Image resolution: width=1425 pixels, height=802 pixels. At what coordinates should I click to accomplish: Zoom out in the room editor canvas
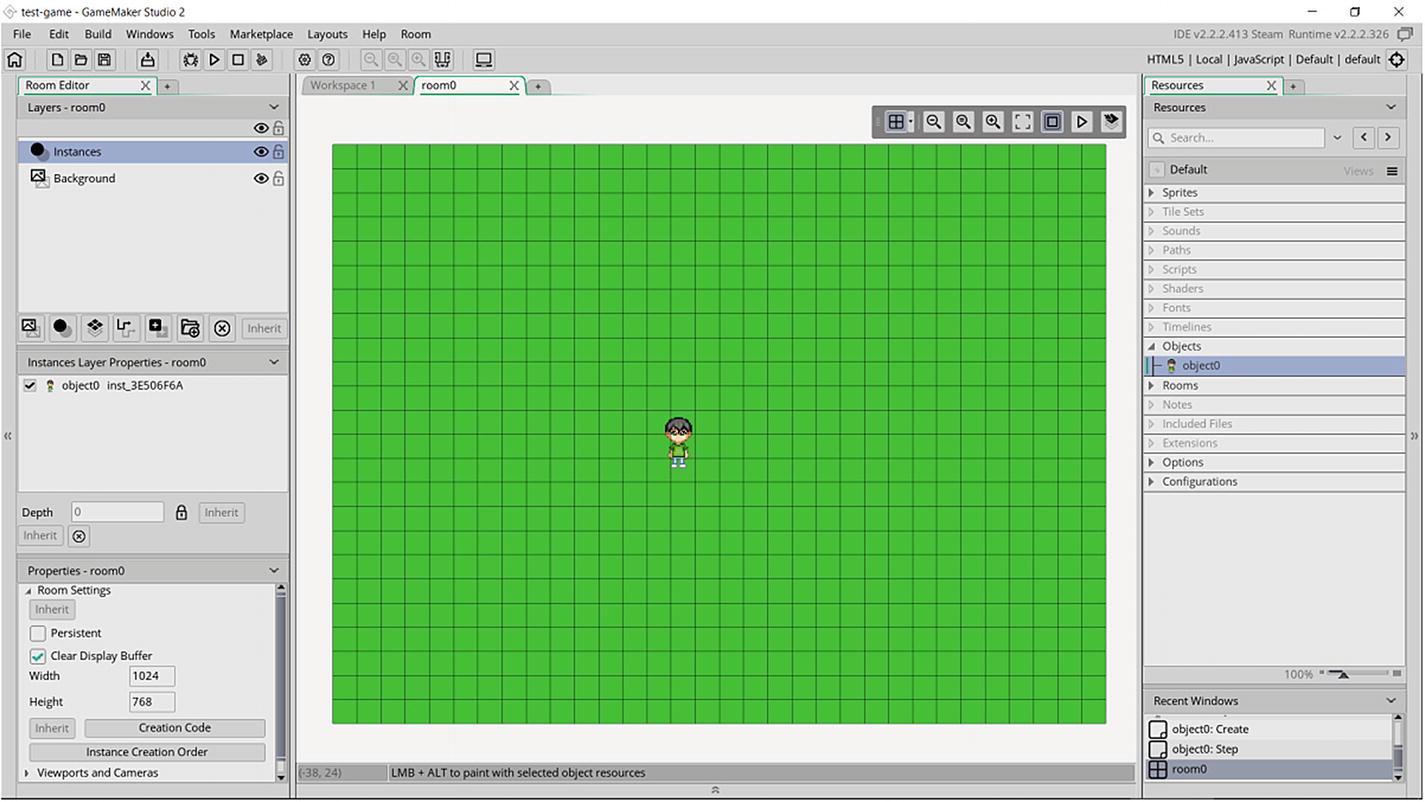[x=934, y=122]
